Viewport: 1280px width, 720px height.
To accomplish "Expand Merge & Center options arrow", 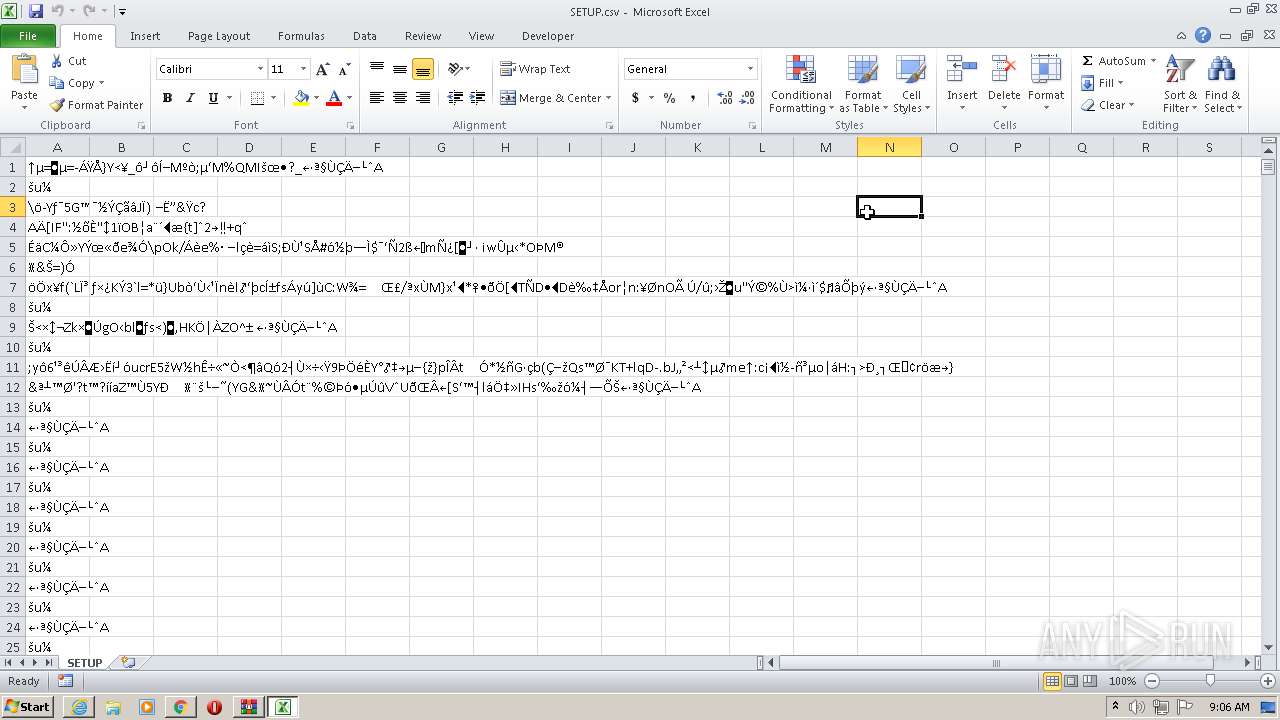I will pyautogui.click(x=610, y=98).
